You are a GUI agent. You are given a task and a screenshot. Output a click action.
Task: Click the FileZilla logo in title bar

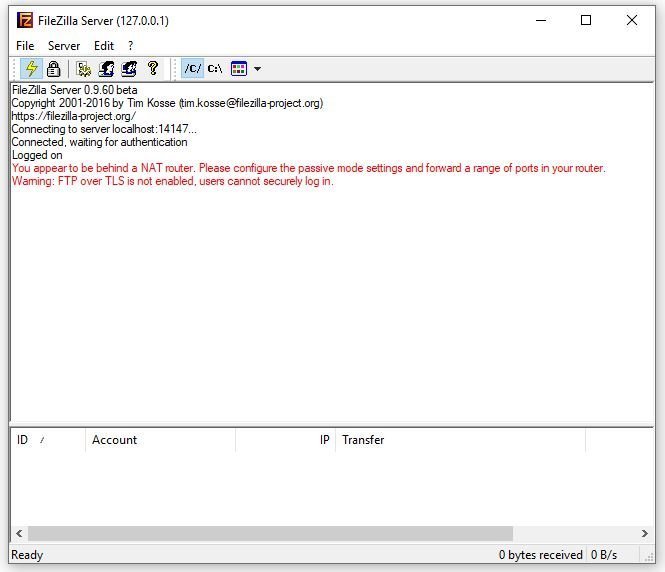pos(22,20)
